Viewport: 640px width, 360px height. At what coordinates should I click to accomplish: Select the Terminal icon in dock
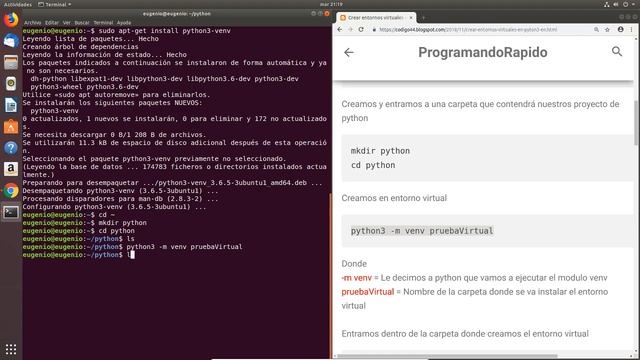pos(11,212)
